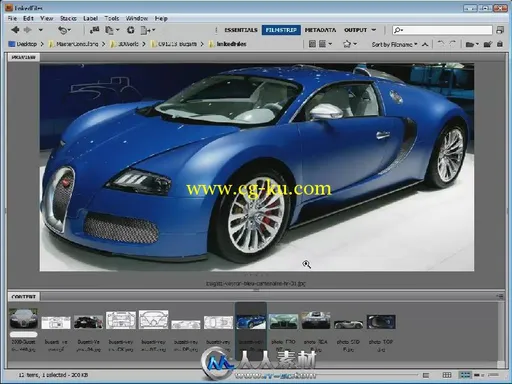Screen dimensions: 512x384
Task: Open the parent and favorites folder dropdown
Action: [40, 30]
